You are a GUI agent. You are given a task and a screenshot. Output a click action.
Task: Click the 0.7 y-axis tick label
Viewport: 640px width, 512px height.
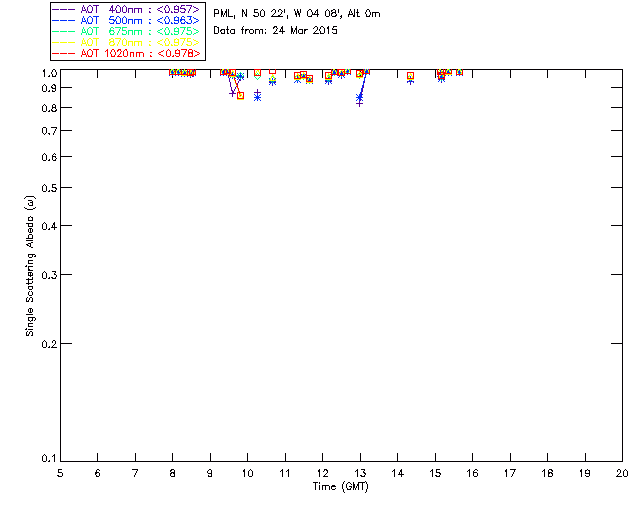pyautogui.click(x=51, y=131)
